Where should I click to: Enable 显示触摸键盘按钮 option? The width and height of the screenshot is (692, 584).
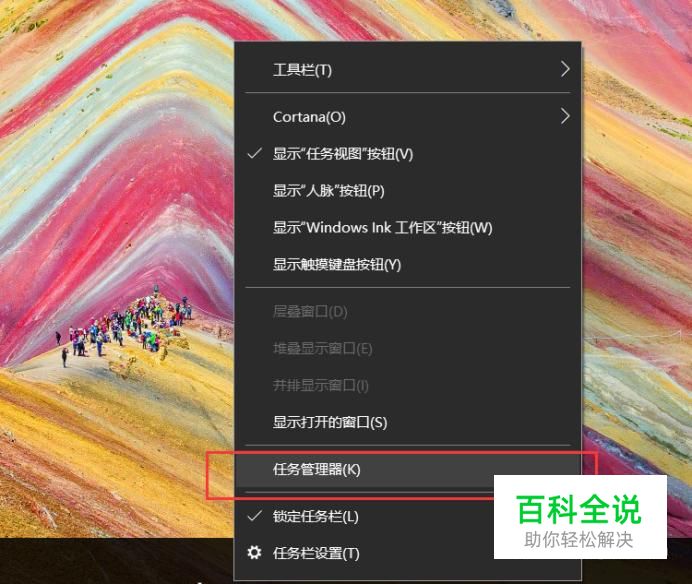coord(408,264)
